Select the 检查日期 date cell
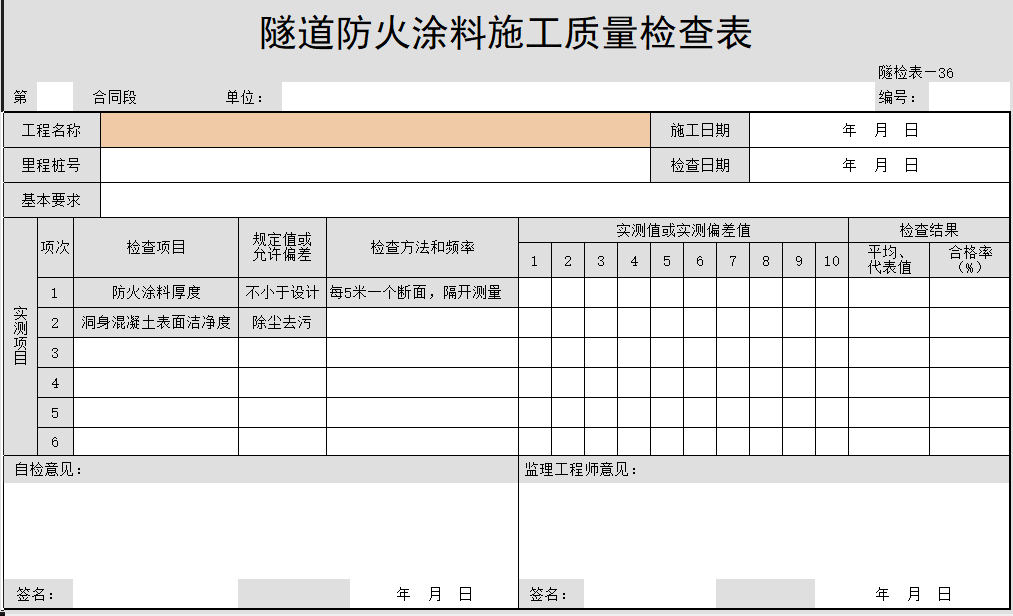This screenshot has width=1013, height=616. [x=879, y=165]
